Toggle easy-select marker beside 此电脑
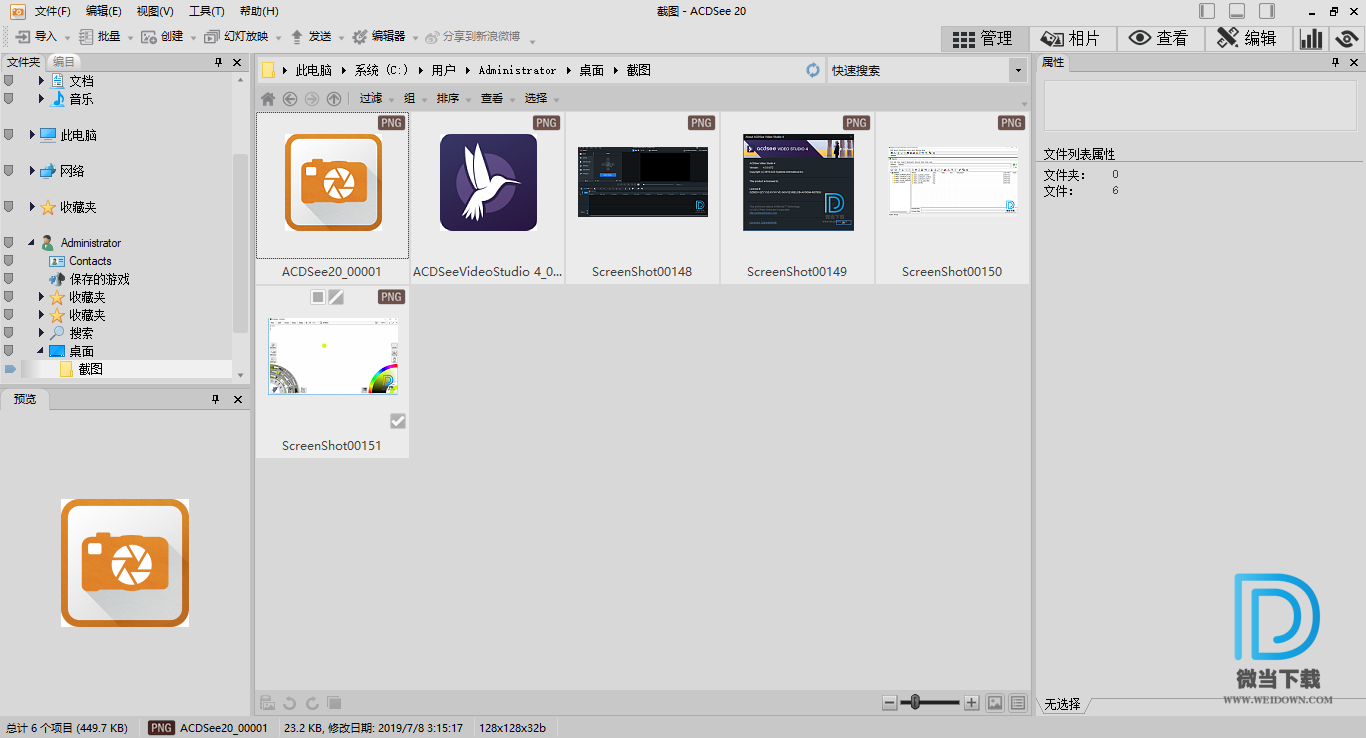 (9, 135)
